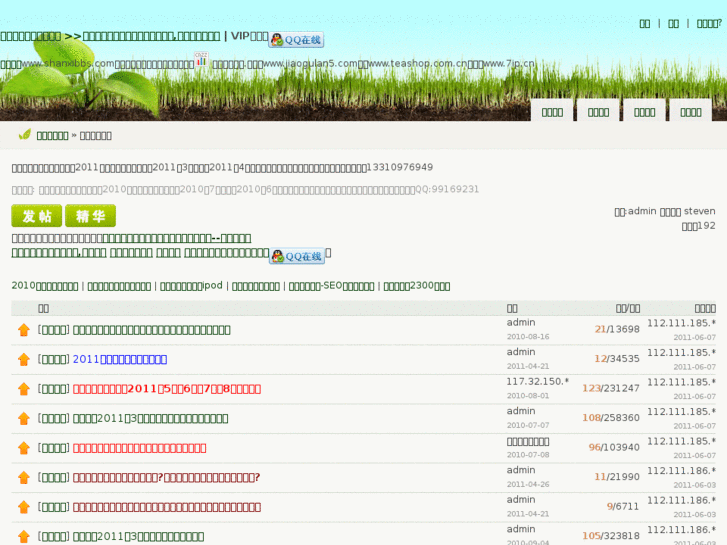
Task: Click last poster 112.111.185.* in 123/231247 row
Action: coord(681,382)
